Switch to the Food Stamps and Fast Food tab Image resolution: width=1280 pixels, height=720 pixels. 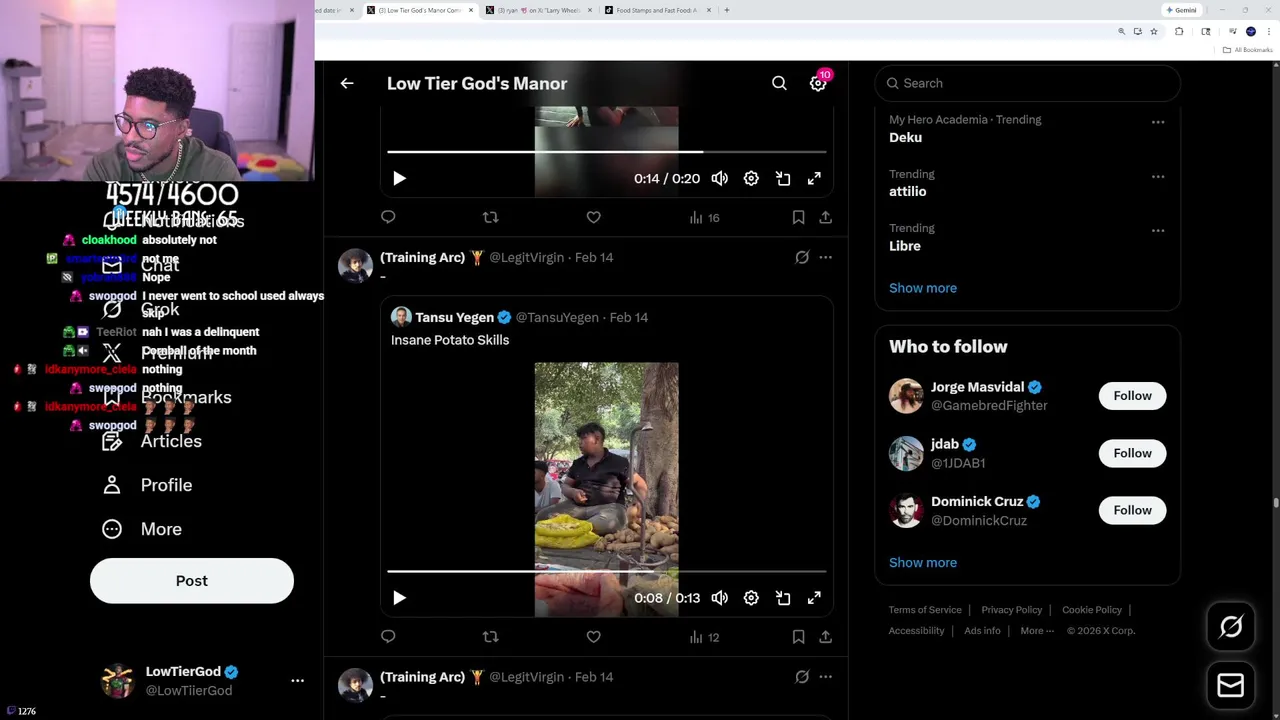tap(657, 10)
